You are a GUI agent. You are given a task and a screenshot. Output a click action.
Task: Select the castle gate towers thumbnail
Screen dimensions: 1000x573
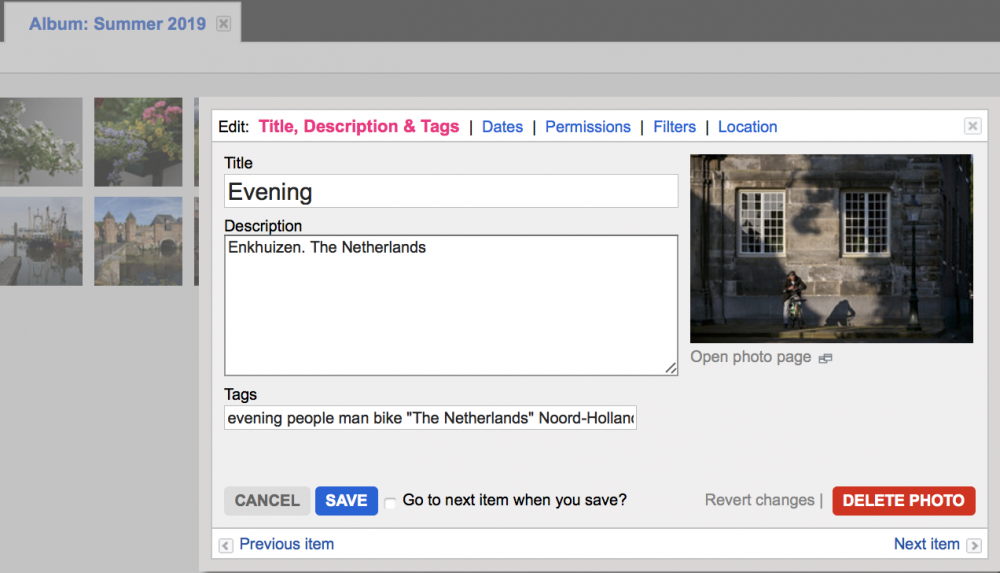click(138, 241)
